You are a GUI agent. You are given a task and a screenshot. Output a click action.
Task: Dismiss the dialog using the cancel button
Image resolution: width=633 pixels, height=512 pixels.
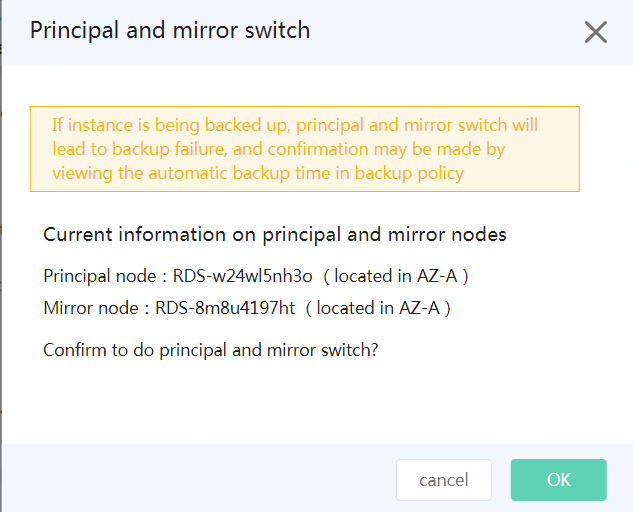pos(444,480)
